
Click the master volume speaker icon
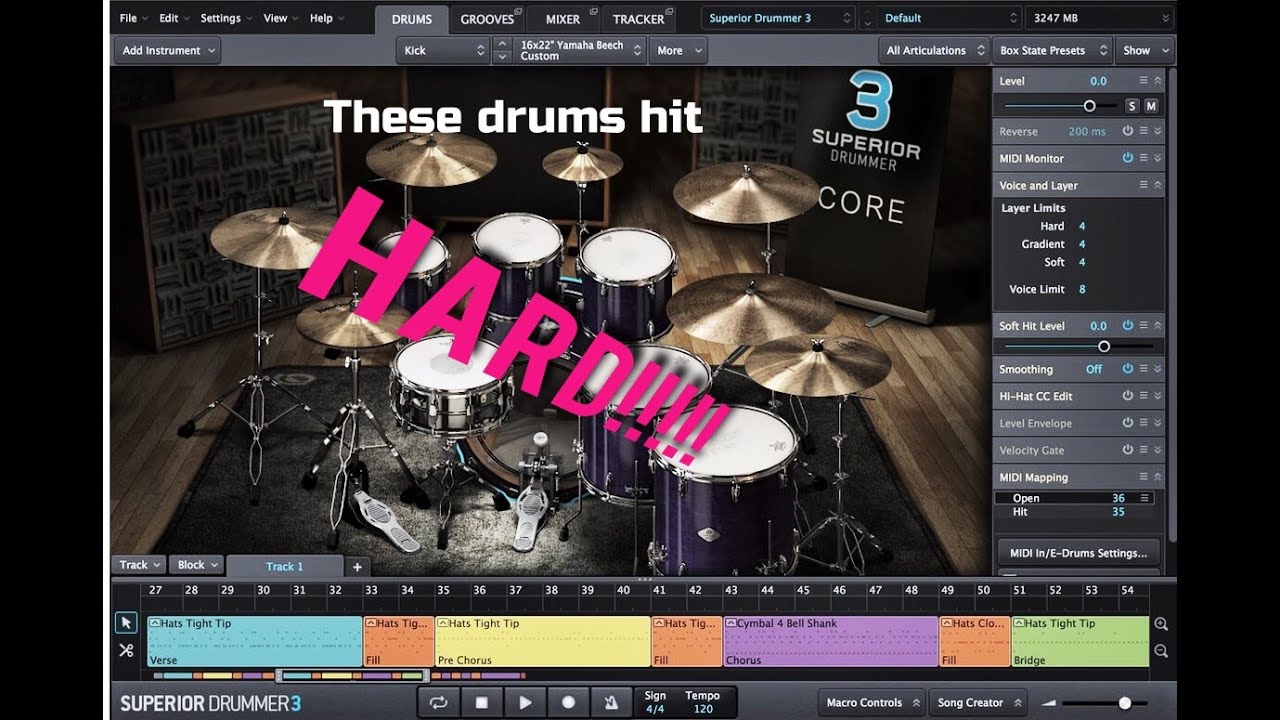coord(1047,703)
